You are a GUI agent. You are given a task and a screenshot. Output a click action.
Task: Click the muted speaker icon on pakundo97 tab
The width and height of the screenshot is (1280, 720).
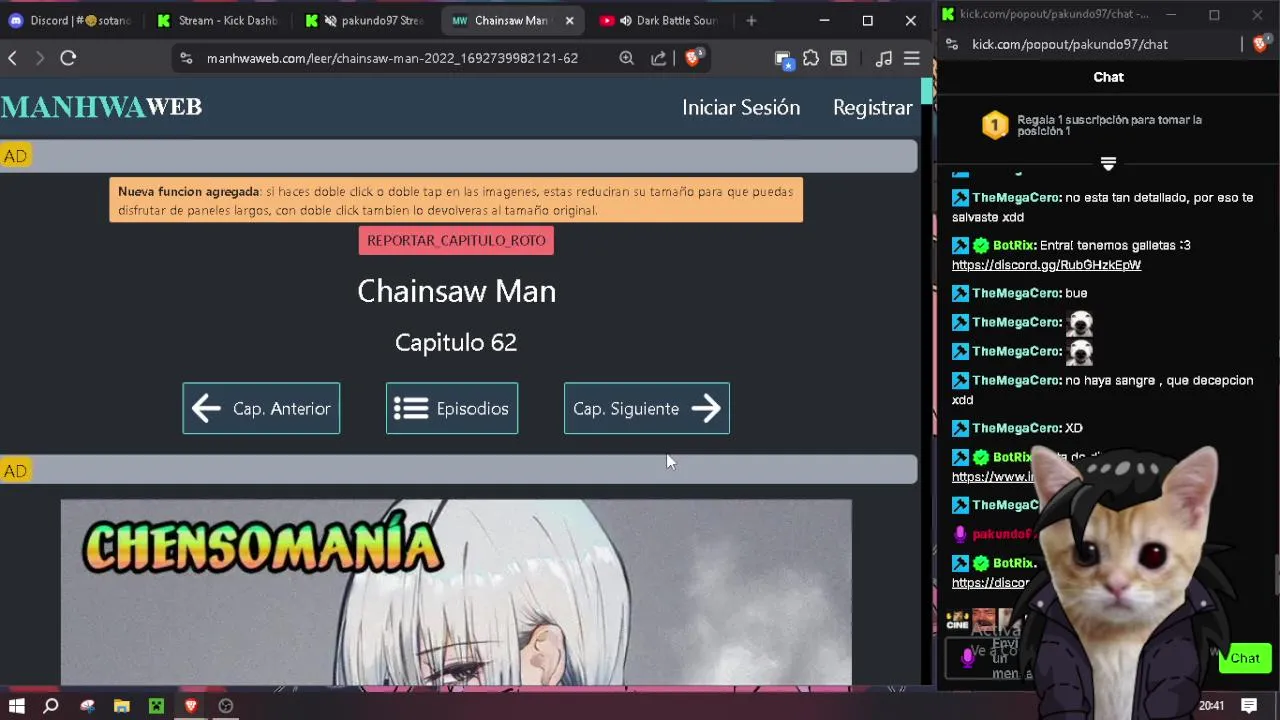[330, 20]
